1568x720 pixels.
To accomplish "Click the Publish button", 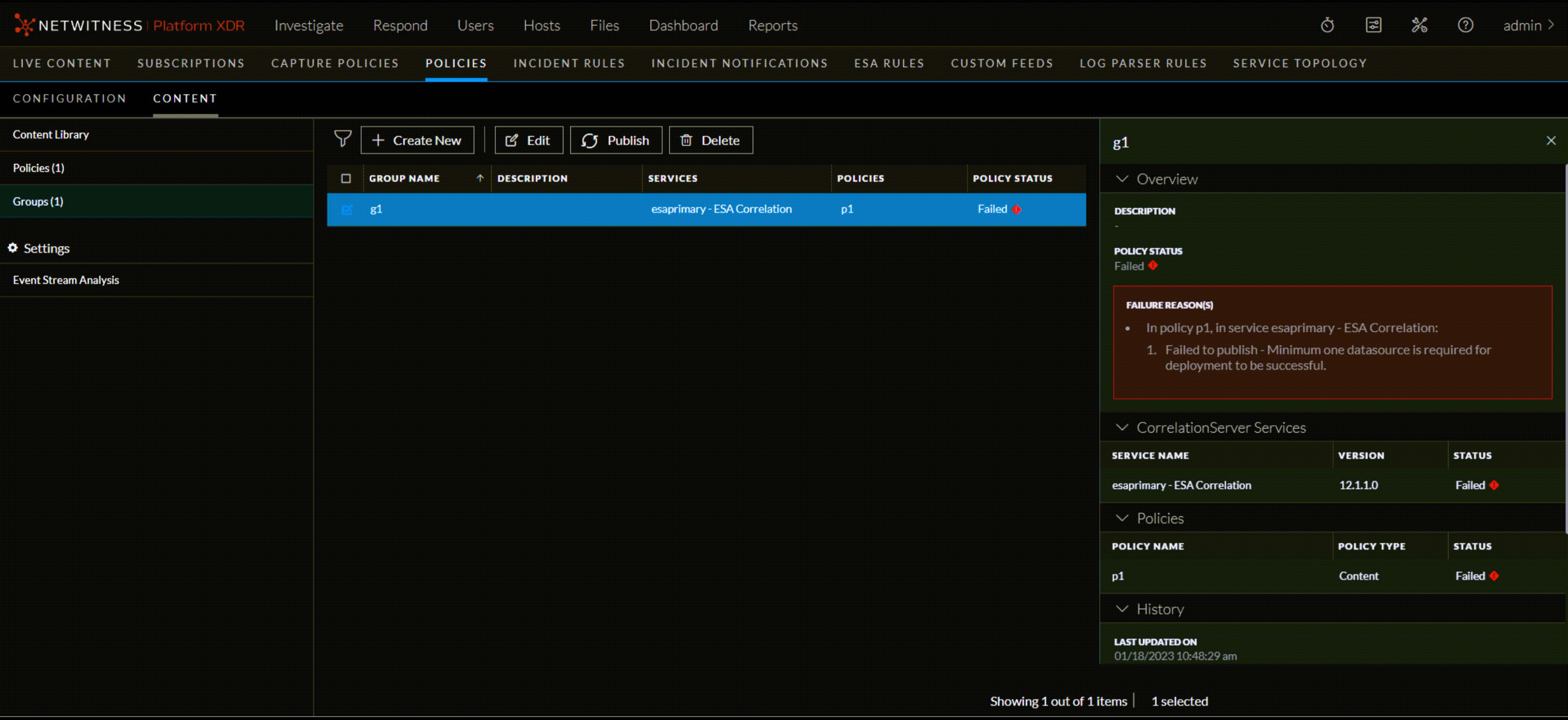I will 615,141.
